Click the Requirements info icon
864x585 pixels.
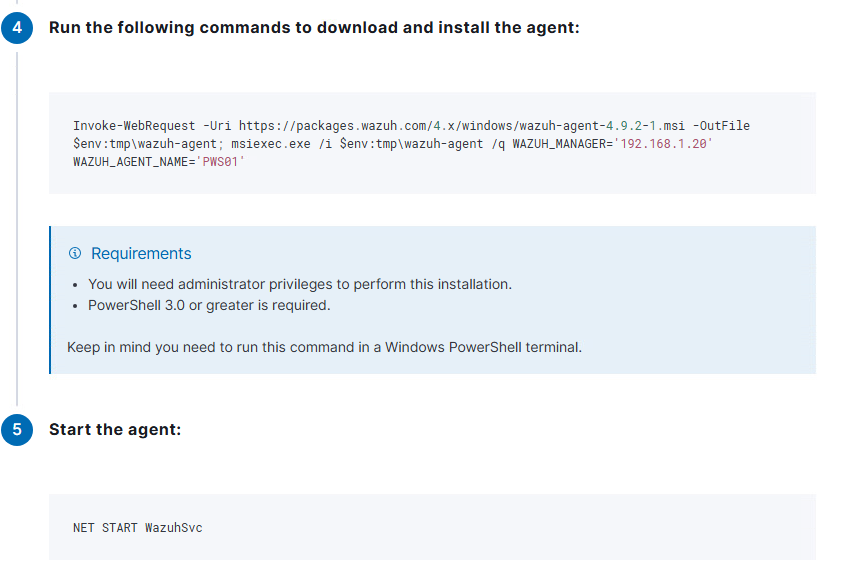pos(75,253)
